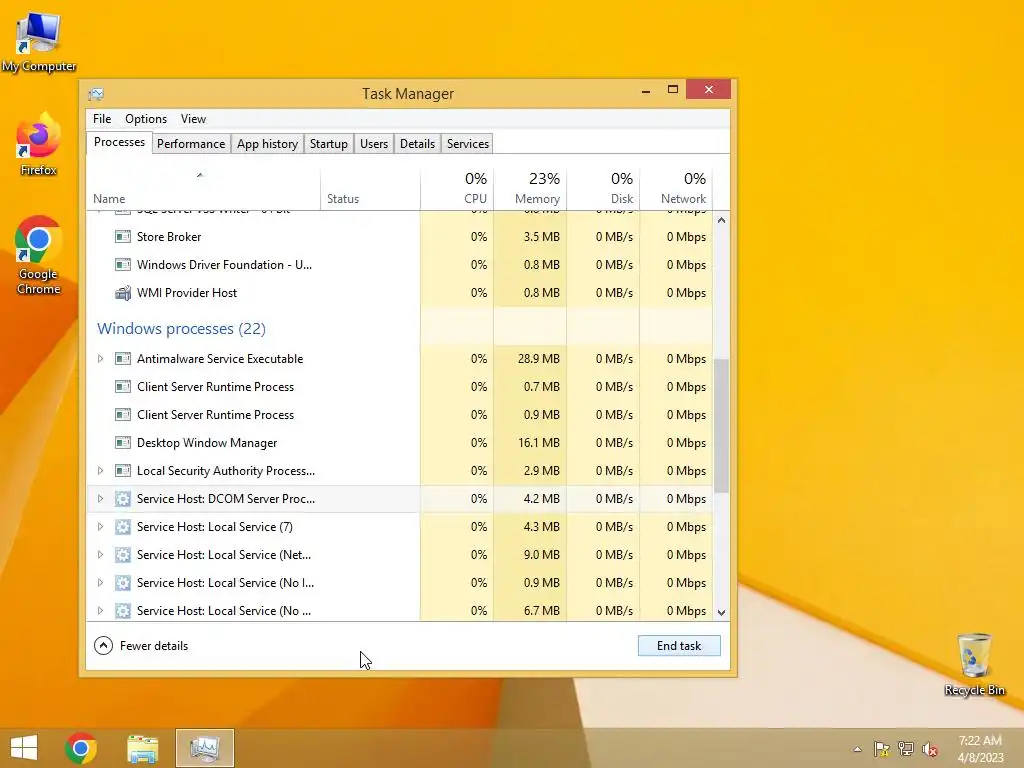The image size is (1024, 768).
Task: Sort by the CPU column header
Action: coord(457,189)
